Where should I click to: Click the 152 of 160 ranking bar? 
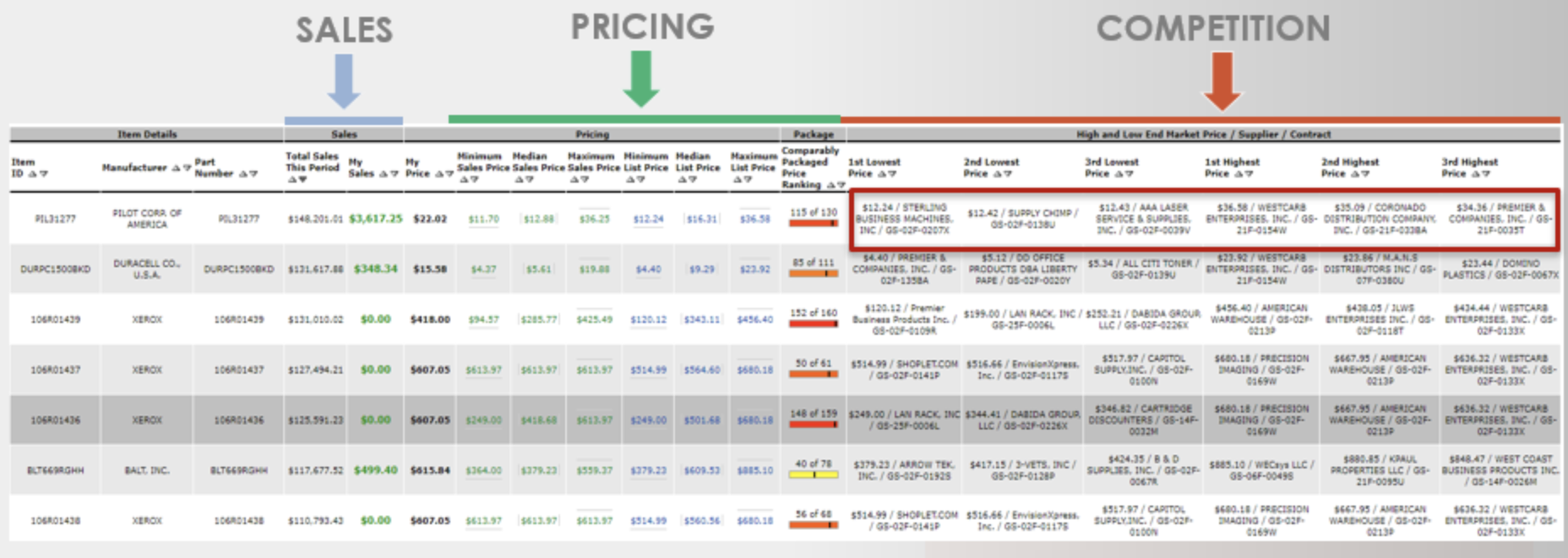(814, 325)
